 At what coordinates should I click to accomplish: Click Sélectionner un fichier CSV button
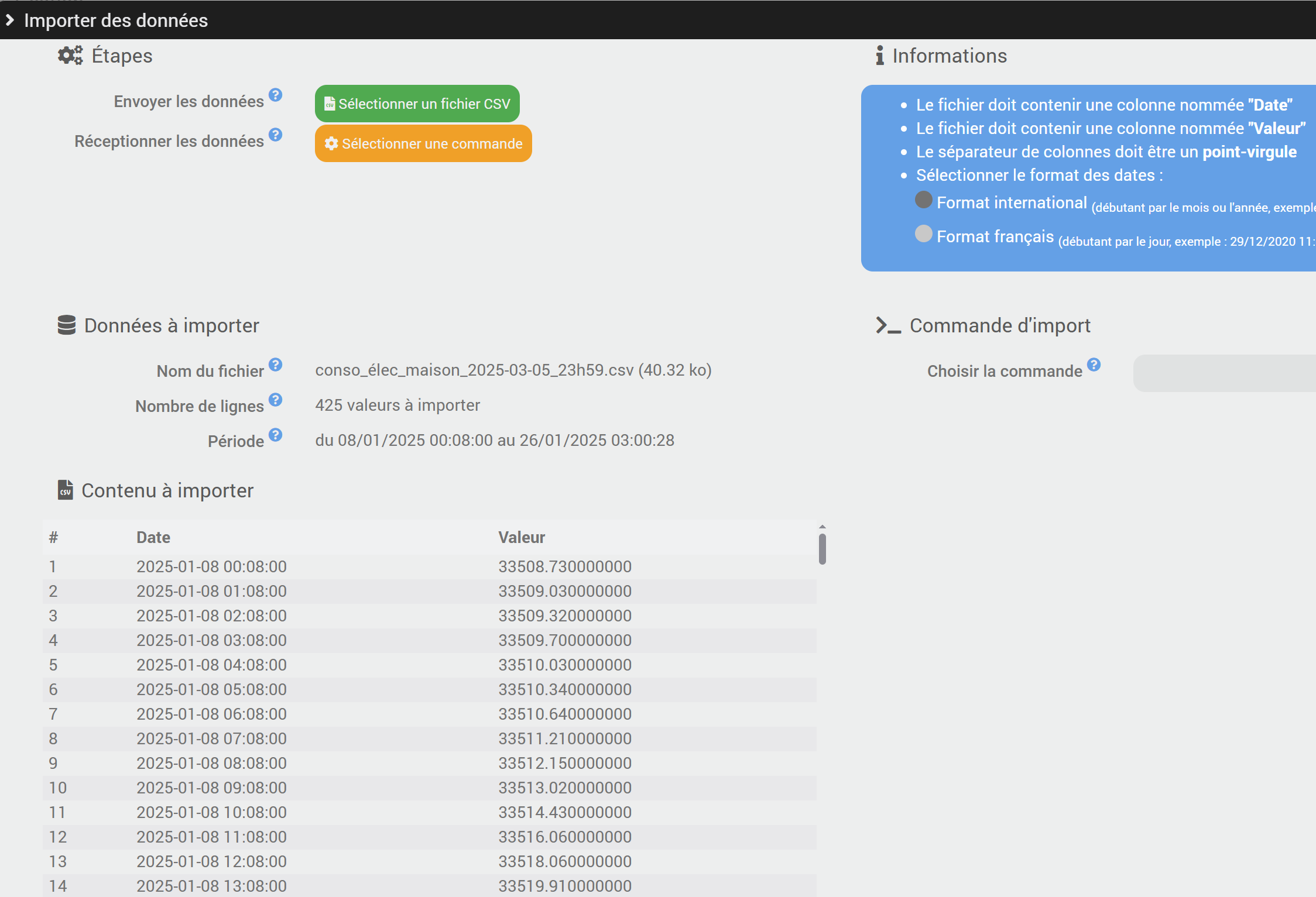click(417, 104)
